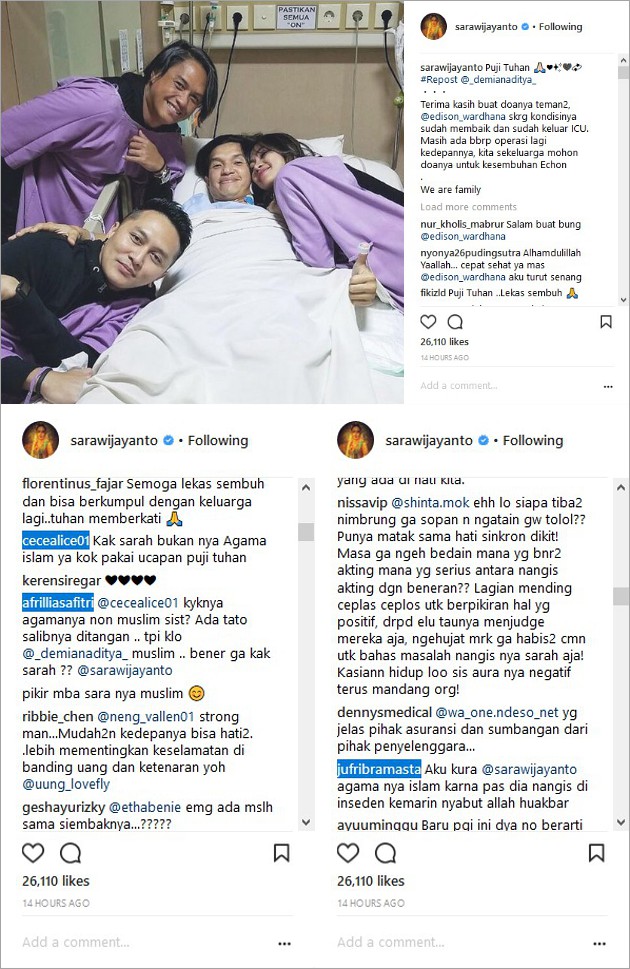Toggle Following button in bottom-left panel header
630x969 pixels.
click(x=218, y=441)
